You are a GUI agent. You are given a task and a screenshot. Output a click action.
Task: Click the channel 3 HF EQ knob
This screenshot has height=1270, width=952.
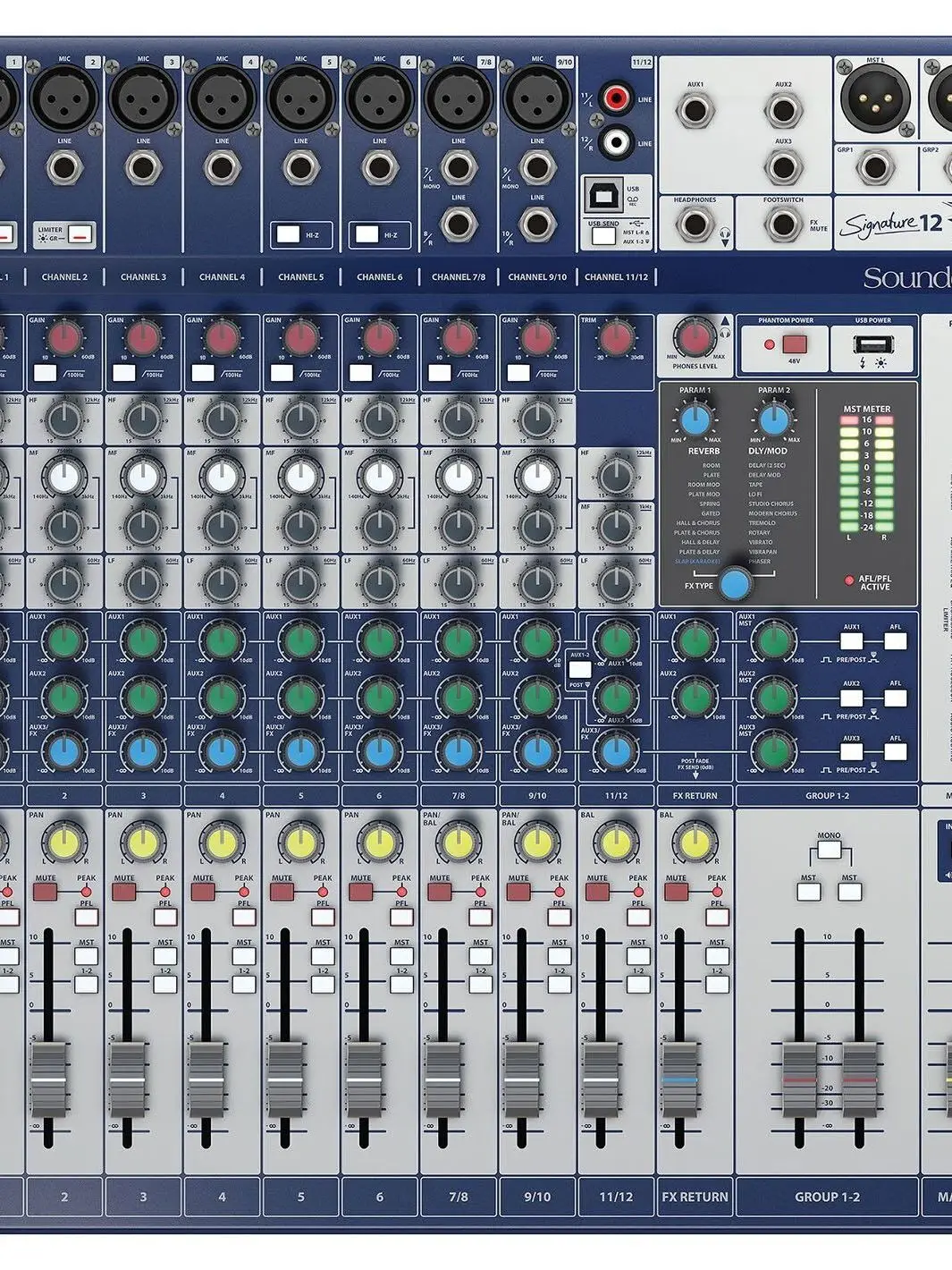[x=143, y=419]
